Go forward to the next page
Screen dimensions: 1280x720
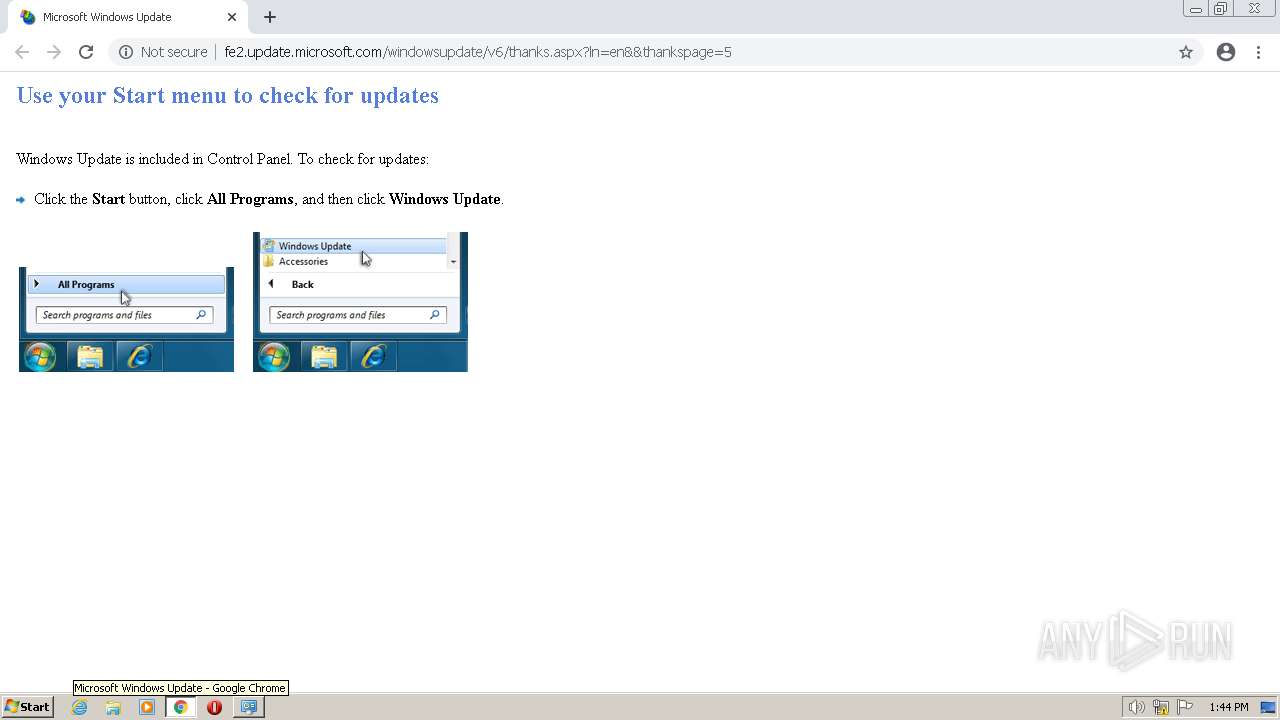(54, 52)
